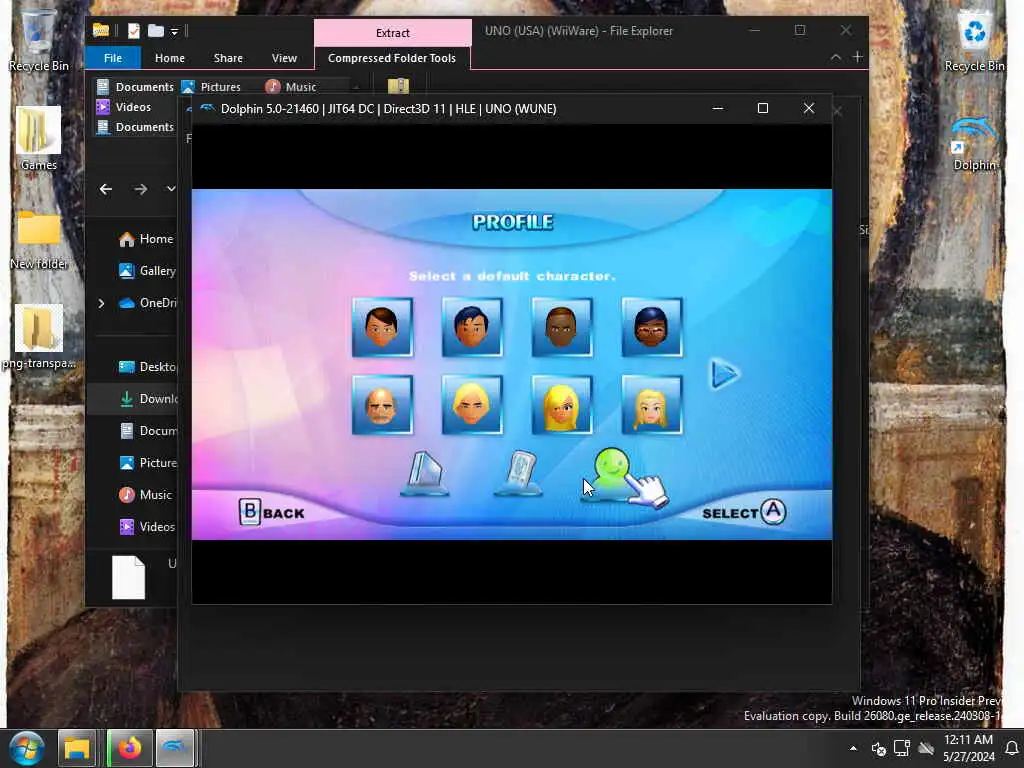Choose the bald mustached old man character
The image size is (1024, 768).
(x=382, y=404)
